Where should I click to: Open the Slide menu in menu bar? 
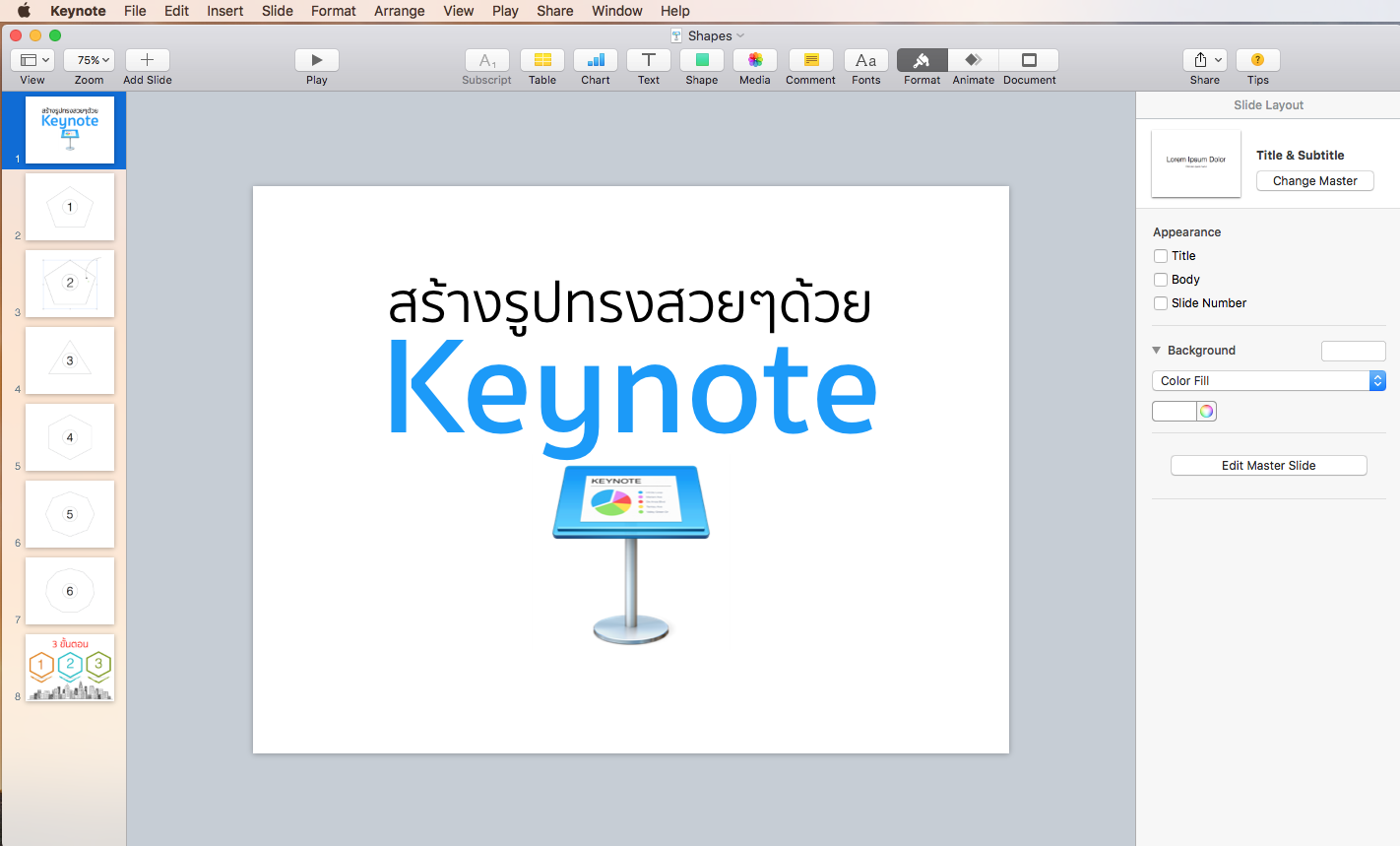pyautogui.click(x=277, y=11)
